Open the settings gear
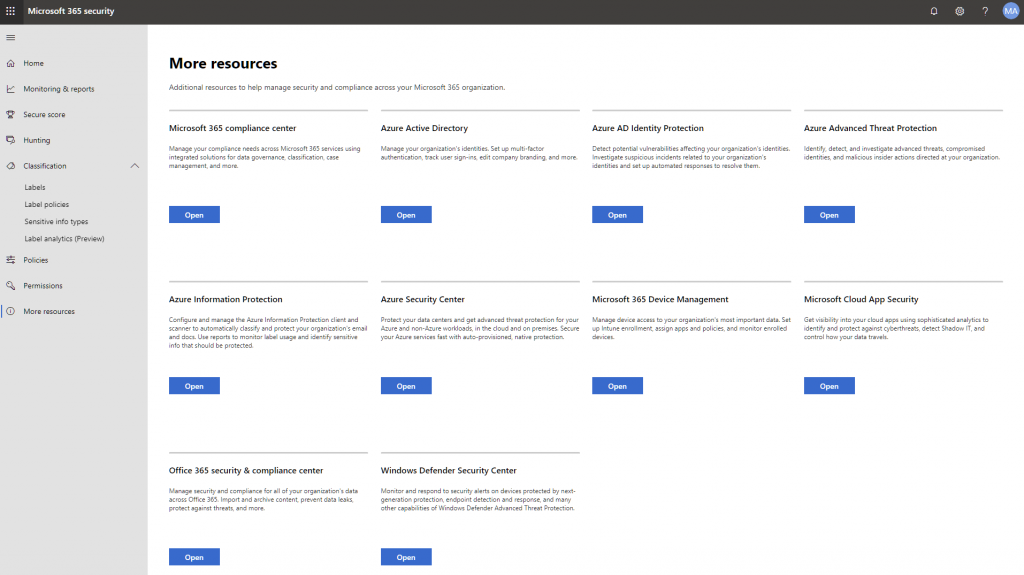The width and height of the screenshot is (1024, 575). [x=959, y=11]
